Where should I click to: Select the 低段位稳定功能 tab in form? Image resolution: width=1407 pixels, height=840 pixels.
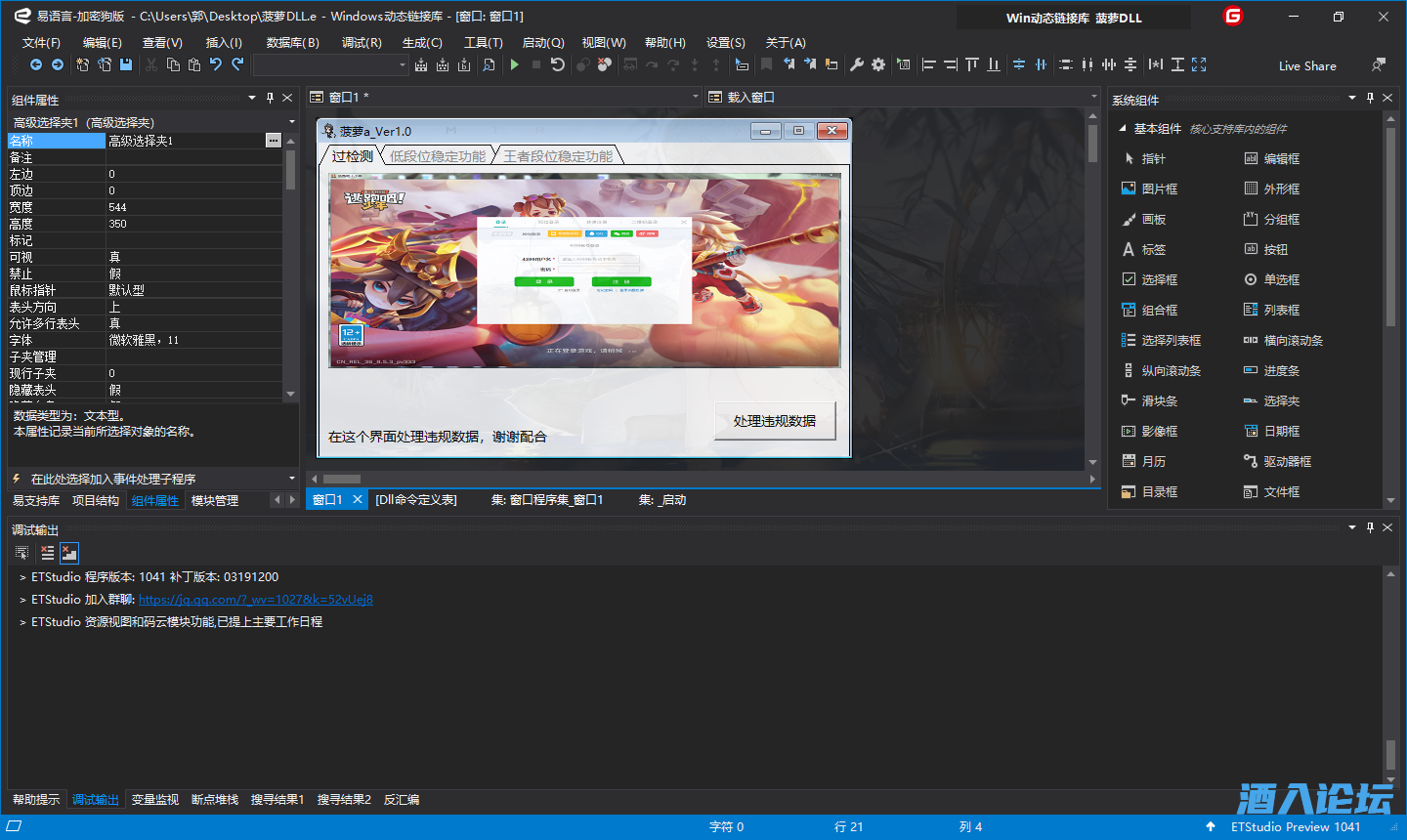(x=438, y=156)
